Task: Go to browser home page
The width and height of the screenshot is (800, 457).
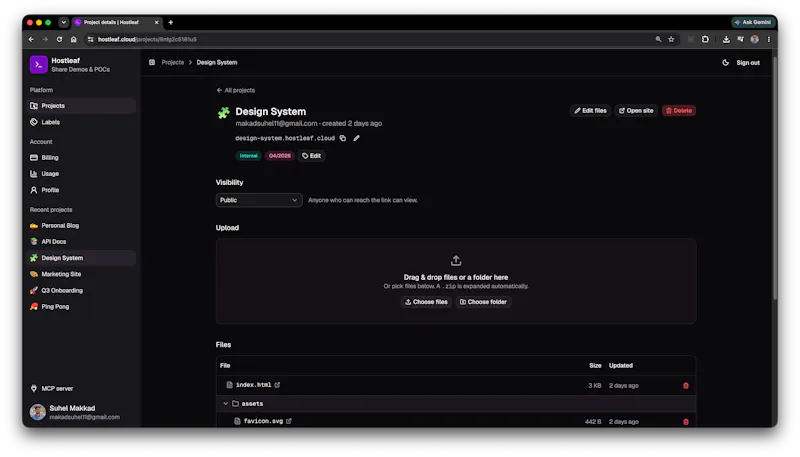Action: 73,39
